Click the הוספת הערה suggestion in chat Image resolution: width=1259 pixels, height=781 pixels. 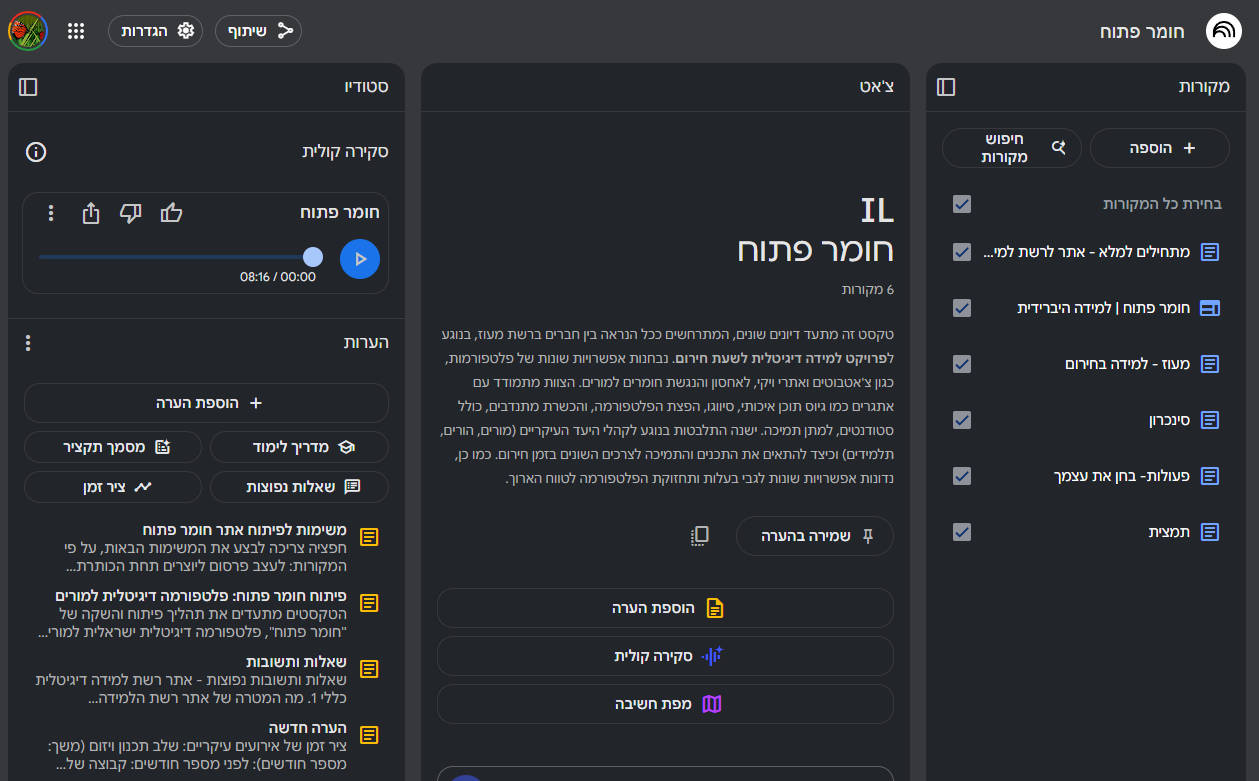pos(665,608)
